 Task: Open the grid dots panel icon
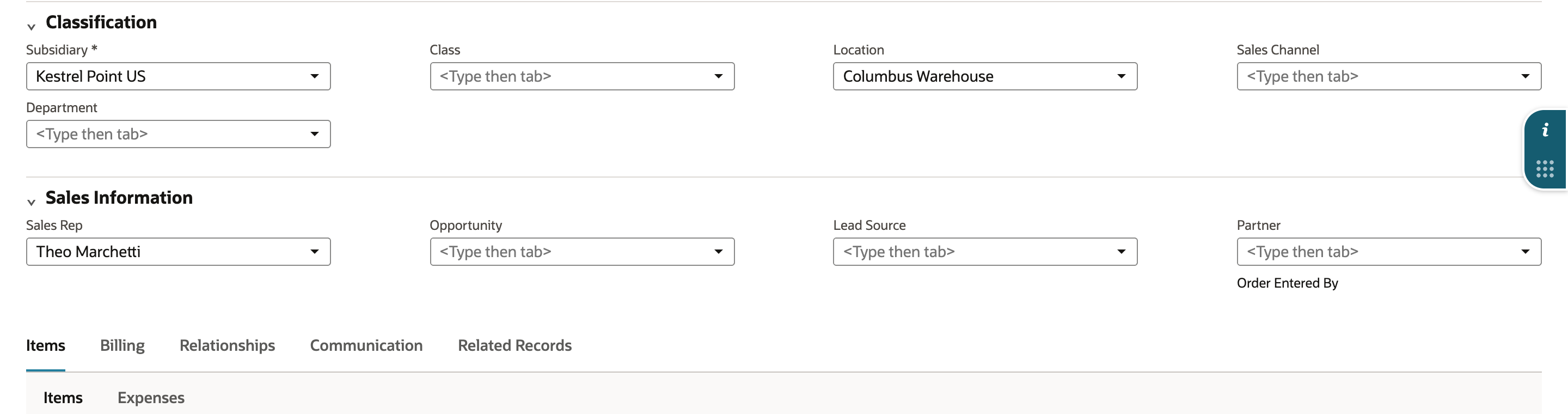pyautogui.click(x=1545, y=169)
